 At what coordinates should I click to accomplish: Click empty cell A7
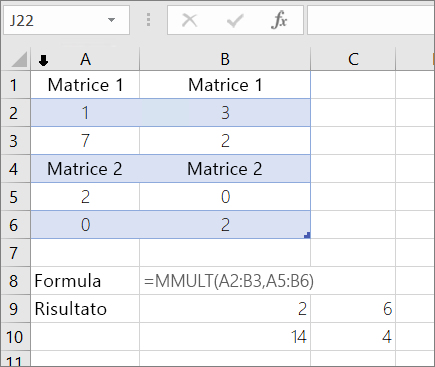(85, 253)
